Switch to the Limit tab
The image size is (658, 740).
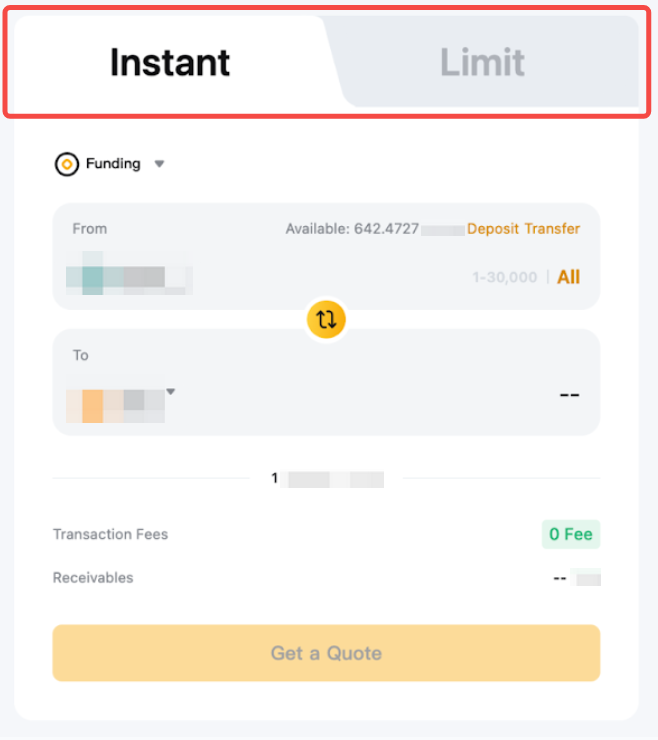482,63
